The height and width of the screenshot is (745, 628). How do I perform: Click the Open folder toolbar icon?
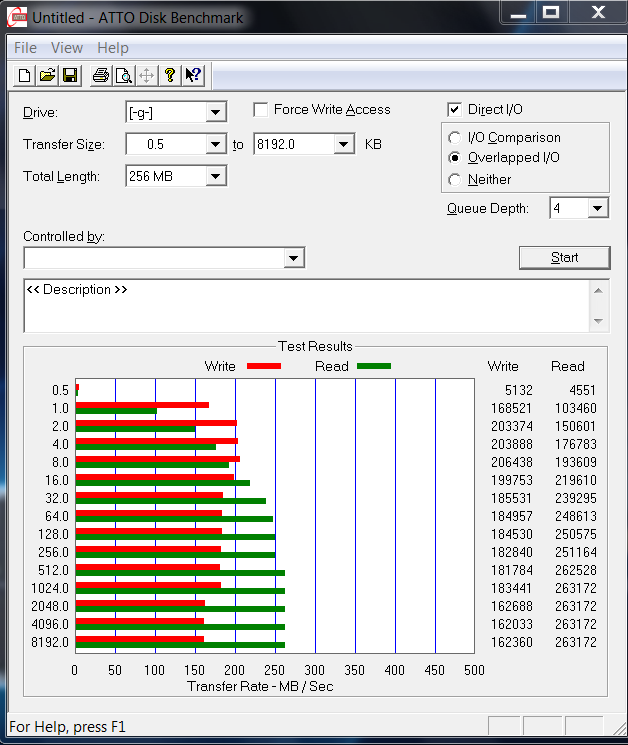(x=47, y=75)
